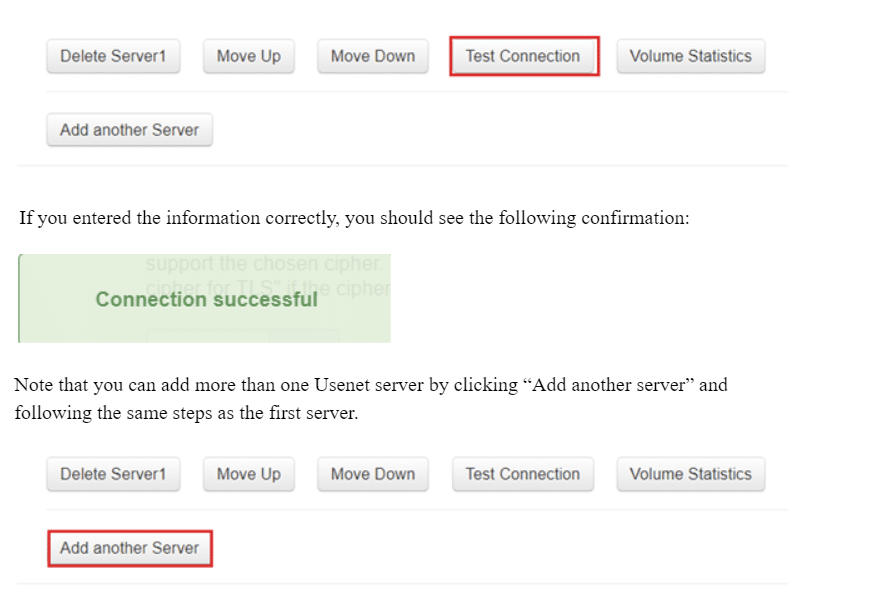Click Volume Statistics in the bottom button row
Image resolution: width=883 pixels, height=604 pixels.
pos(690,474)
